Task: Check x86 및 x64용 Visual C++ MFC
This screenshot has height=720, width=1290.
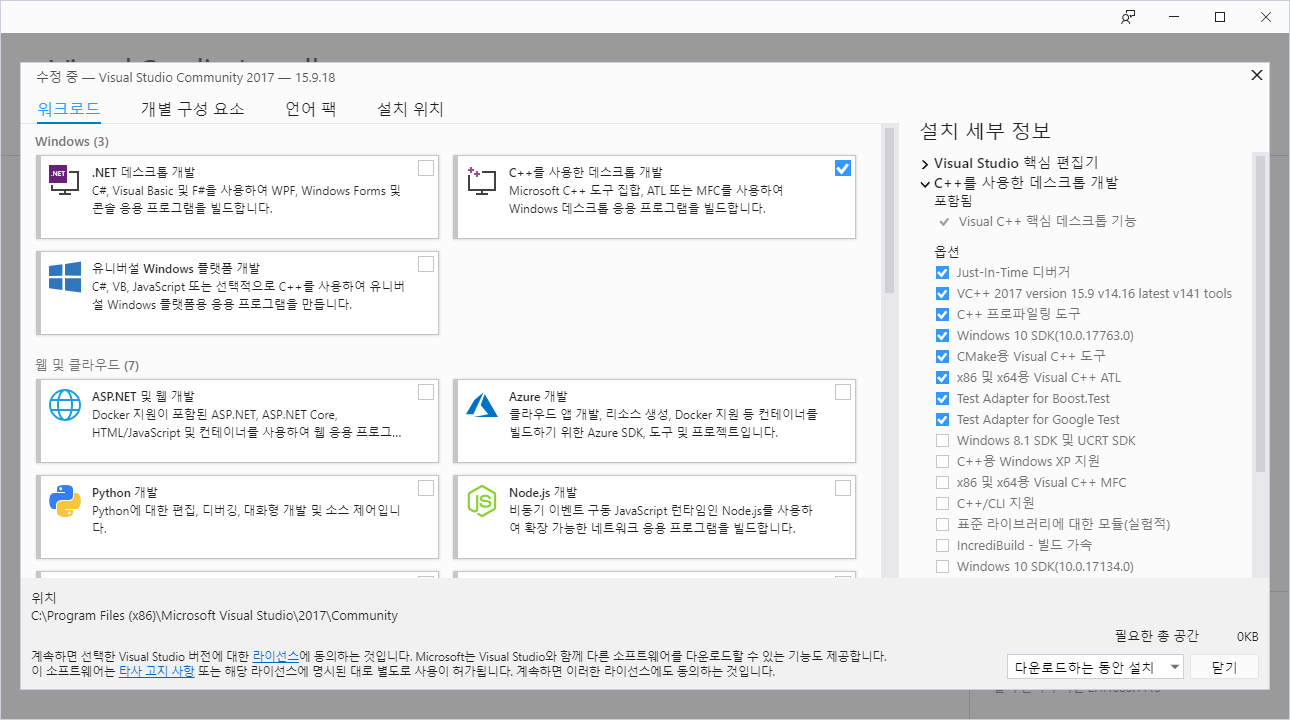Action: pyautogui.click(x=942, y=483)
